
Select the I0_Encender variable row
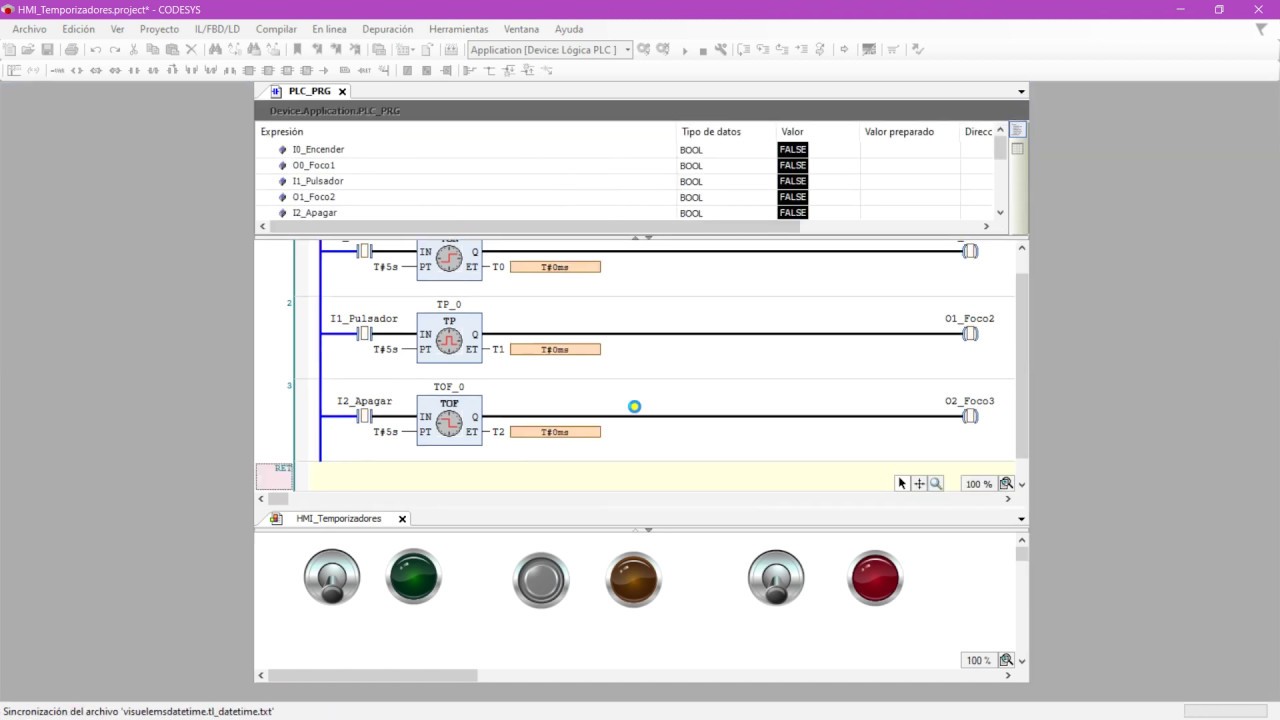click(625, 149)
